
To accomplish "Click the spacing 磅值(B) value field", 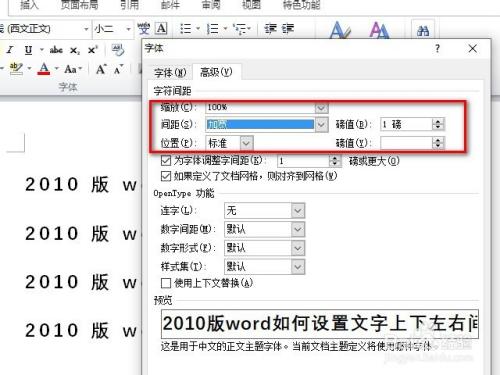I will click(406, 125).
